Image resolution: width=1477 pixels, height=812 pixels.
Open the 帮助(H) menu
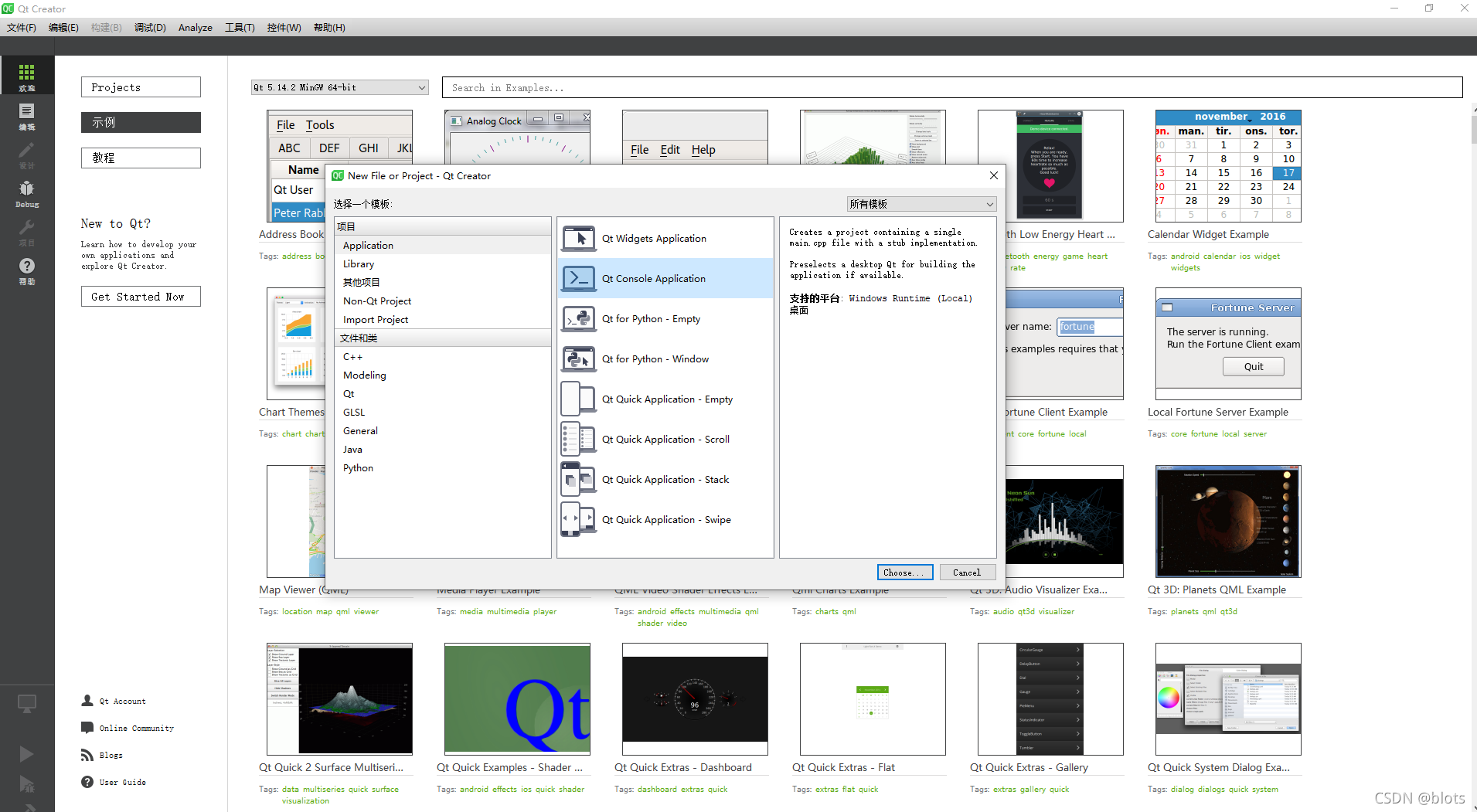[x=329, y=28]
